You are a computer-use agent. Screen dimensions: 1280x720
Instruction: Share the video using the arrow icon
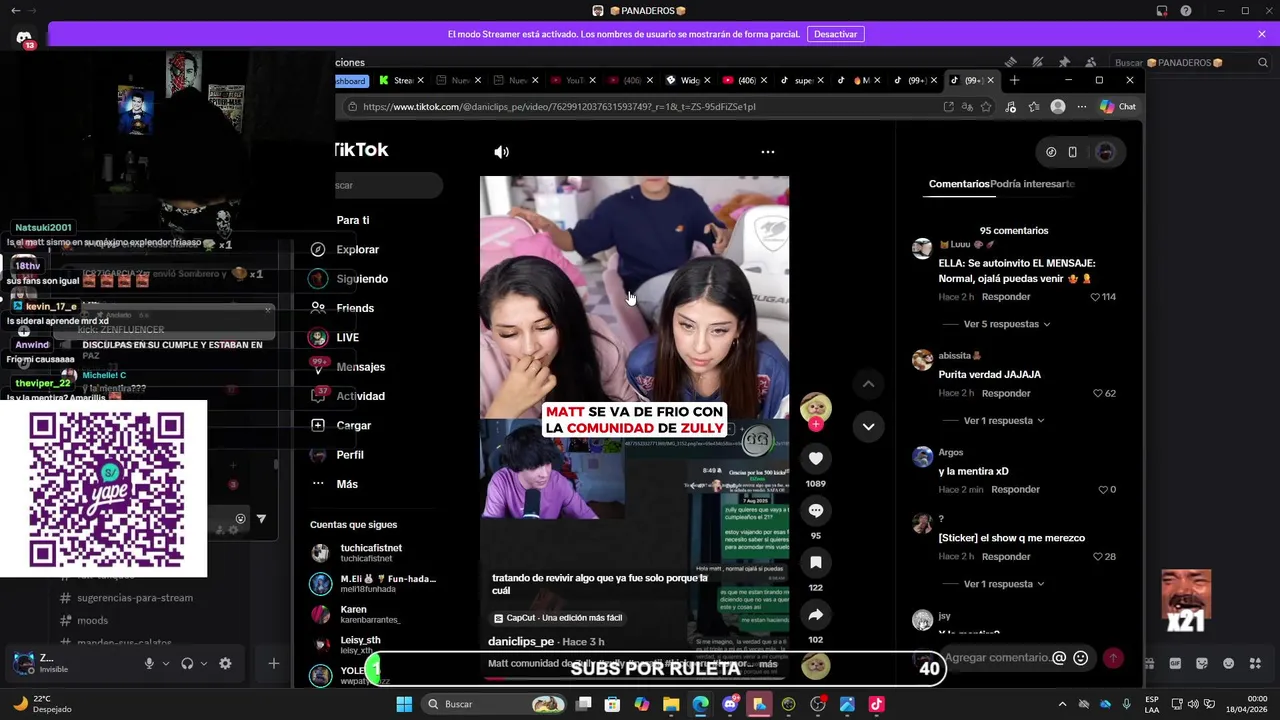(816, 615)
